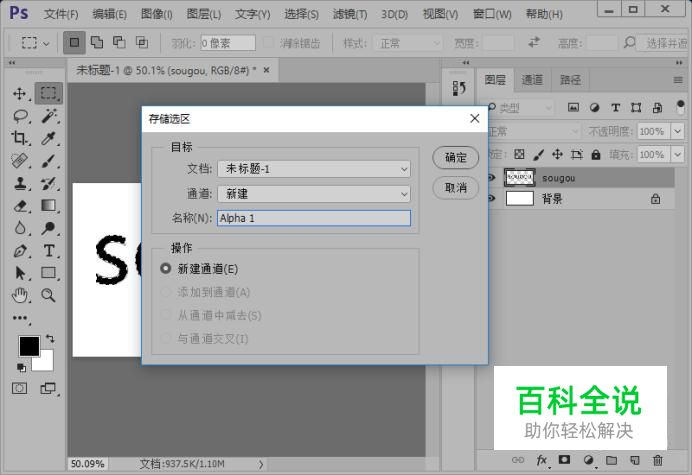Viewport: 692px width, 475px height.
Task: Toggle the pixel layer filter
Action: point(573,107)
